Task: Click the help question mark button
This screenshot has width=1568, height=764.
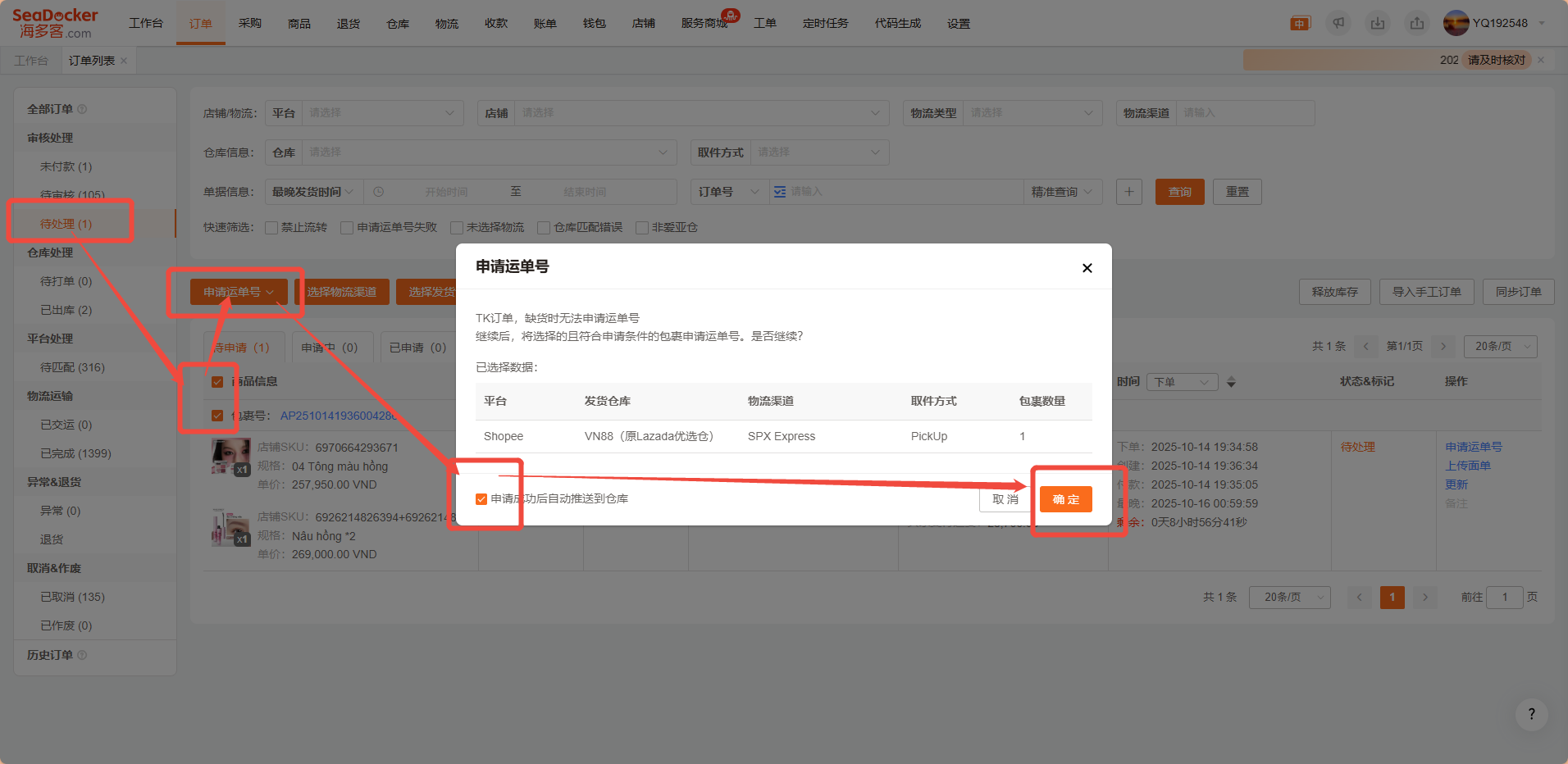Action: click(1531, 714)
